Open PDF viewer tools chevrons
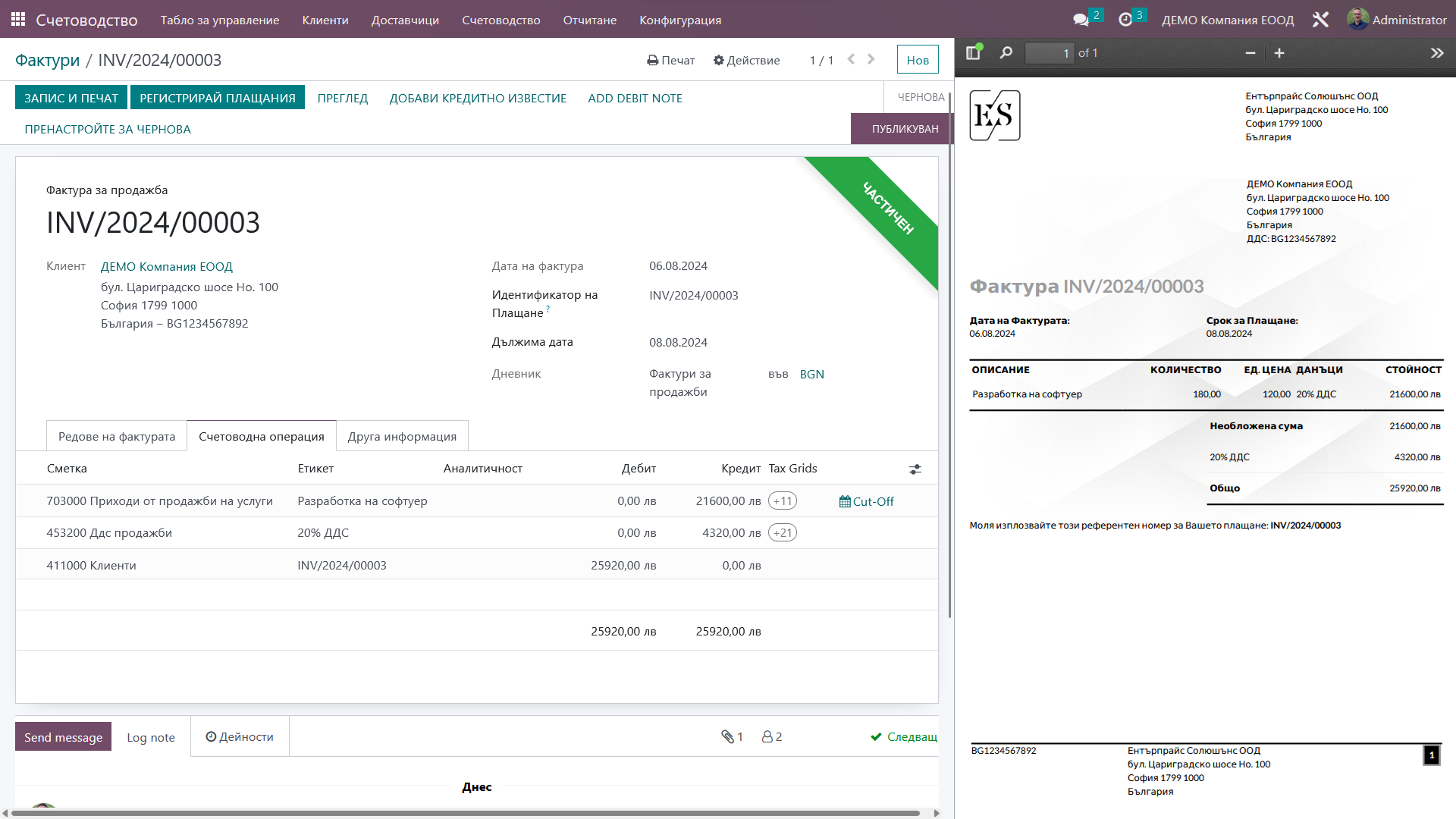 point(1437,53)
